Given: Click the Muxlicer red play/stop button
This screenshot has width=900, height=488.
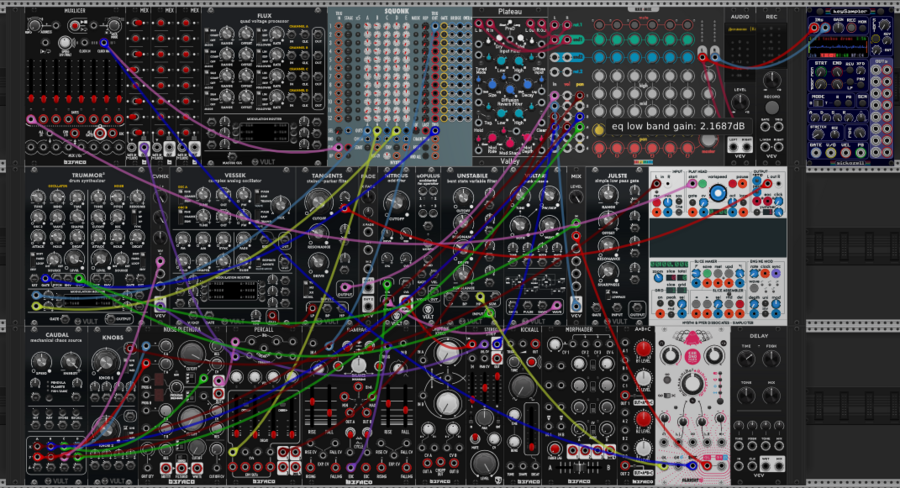Looking at the screenshot, I should (75, 25).
